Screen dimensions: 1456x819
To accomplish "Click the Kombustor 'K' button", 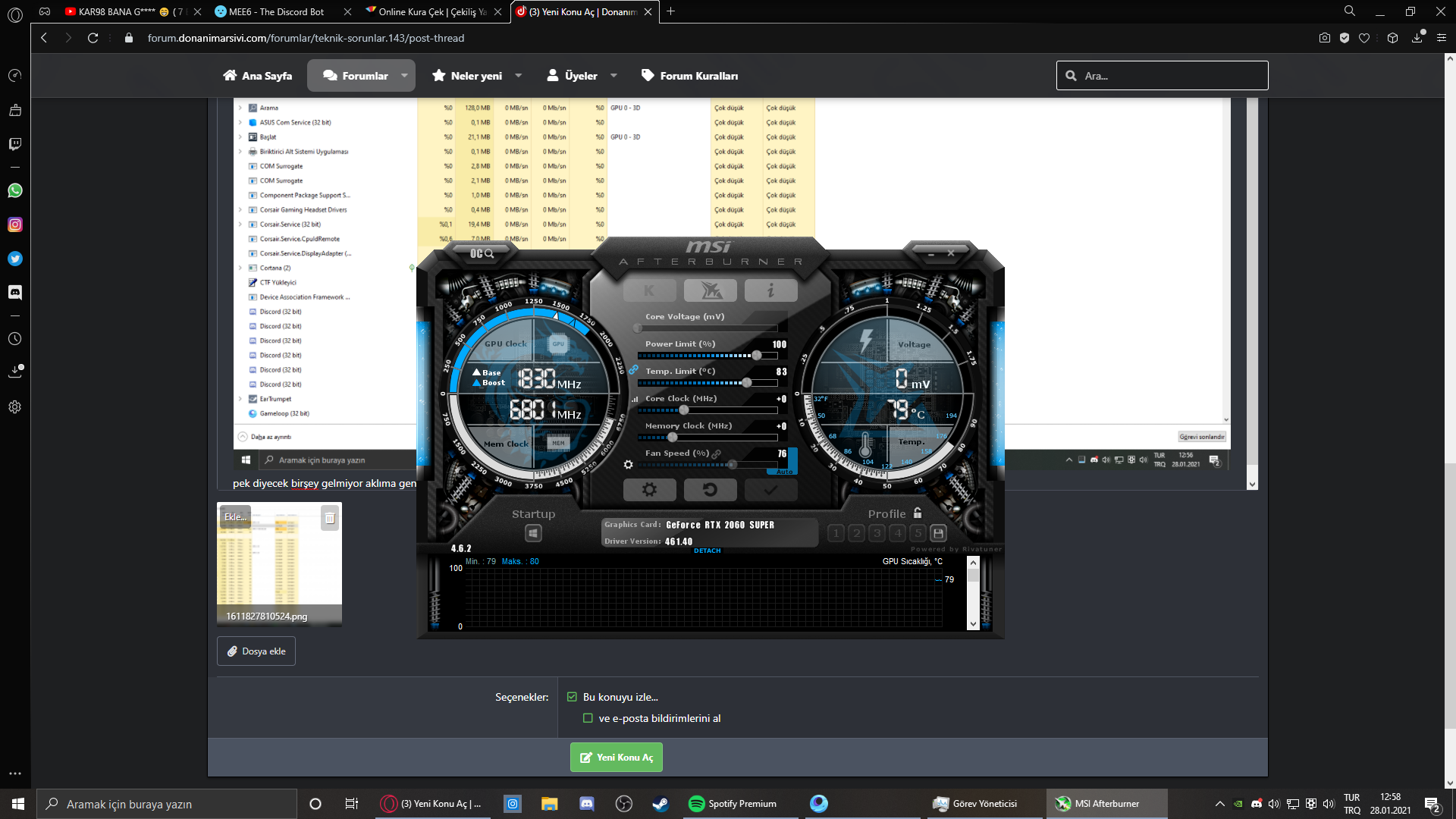I will pyautogui.click(x=649, y=290).
